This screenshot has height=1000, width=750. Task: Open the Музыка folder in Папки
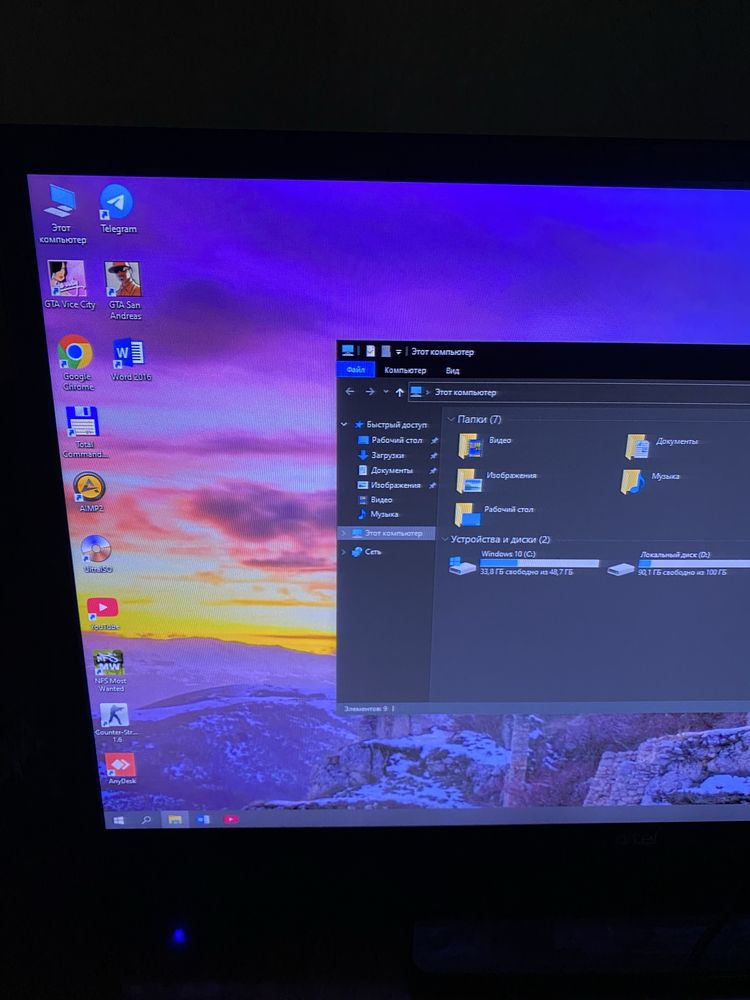650,481
